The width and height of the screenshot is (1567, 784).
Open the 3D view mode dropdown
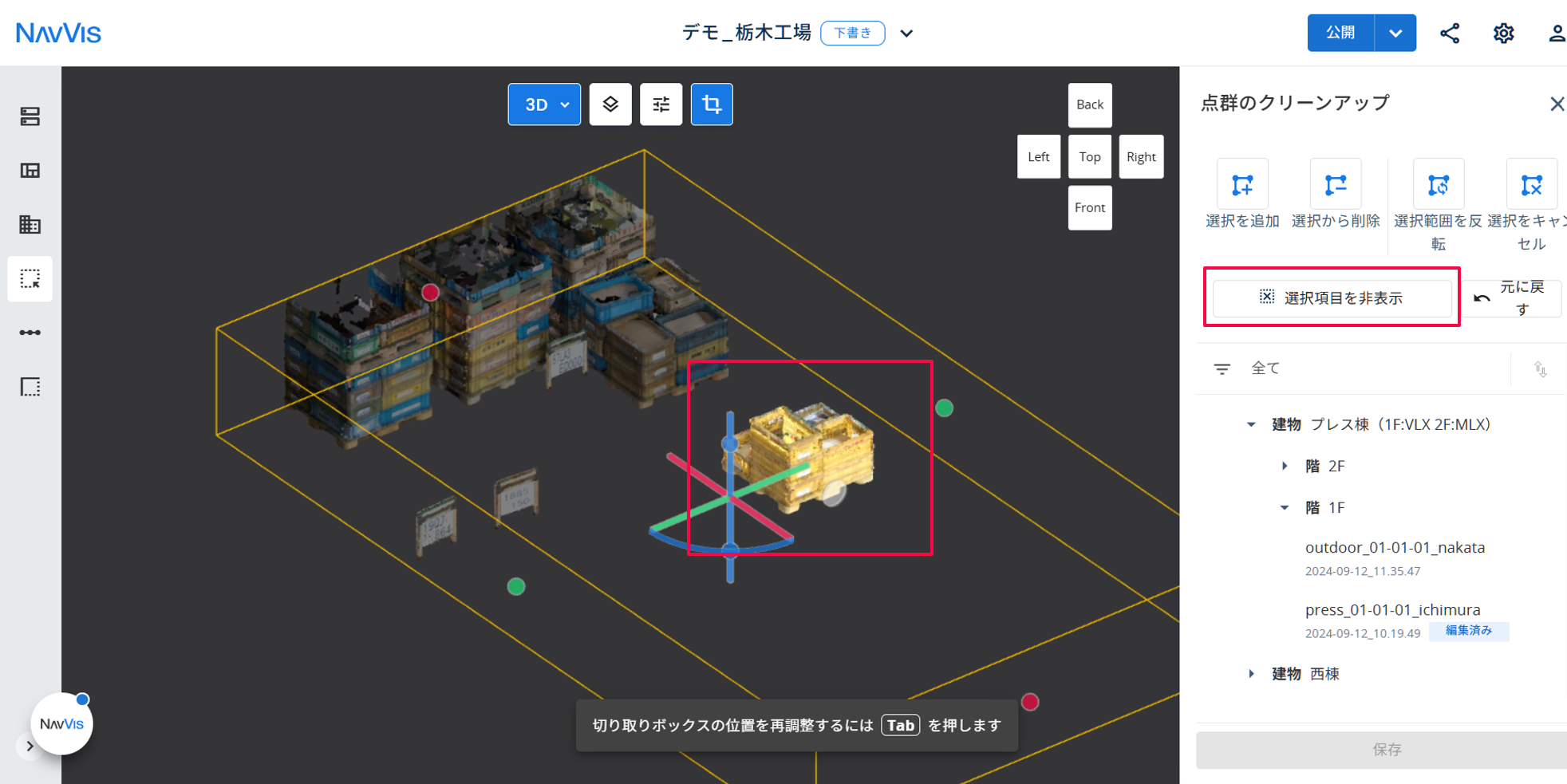point(544,104)
